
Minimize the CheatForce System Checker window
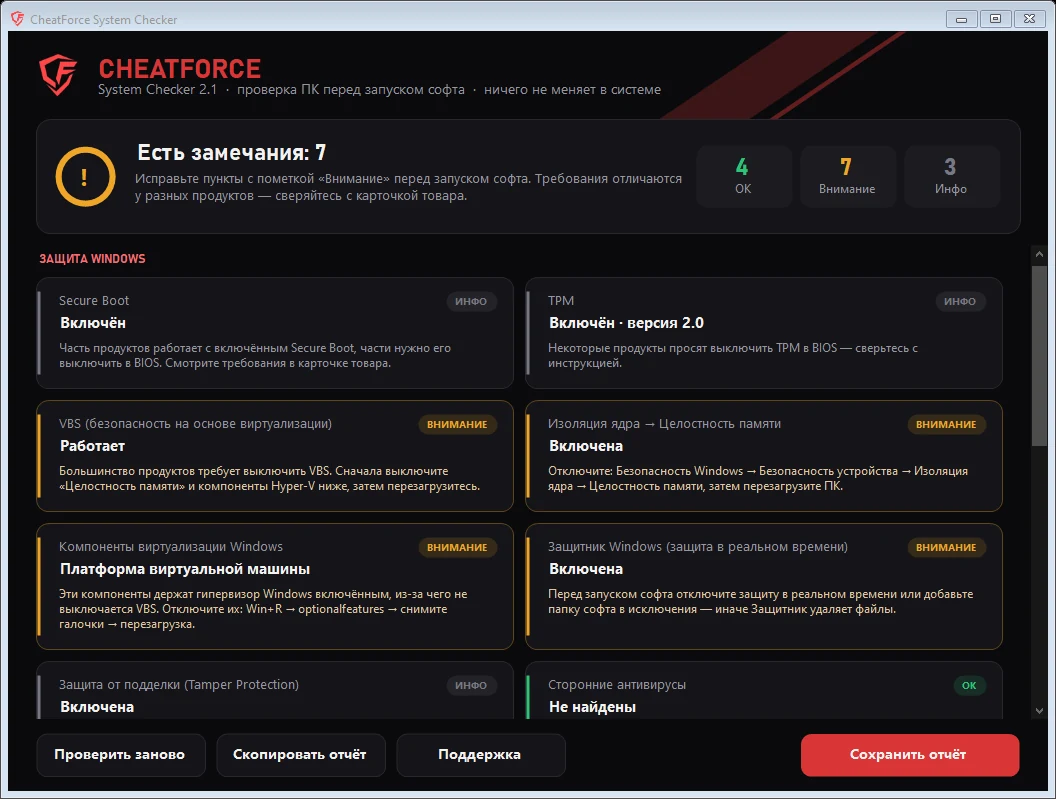(x=961, y=19)
